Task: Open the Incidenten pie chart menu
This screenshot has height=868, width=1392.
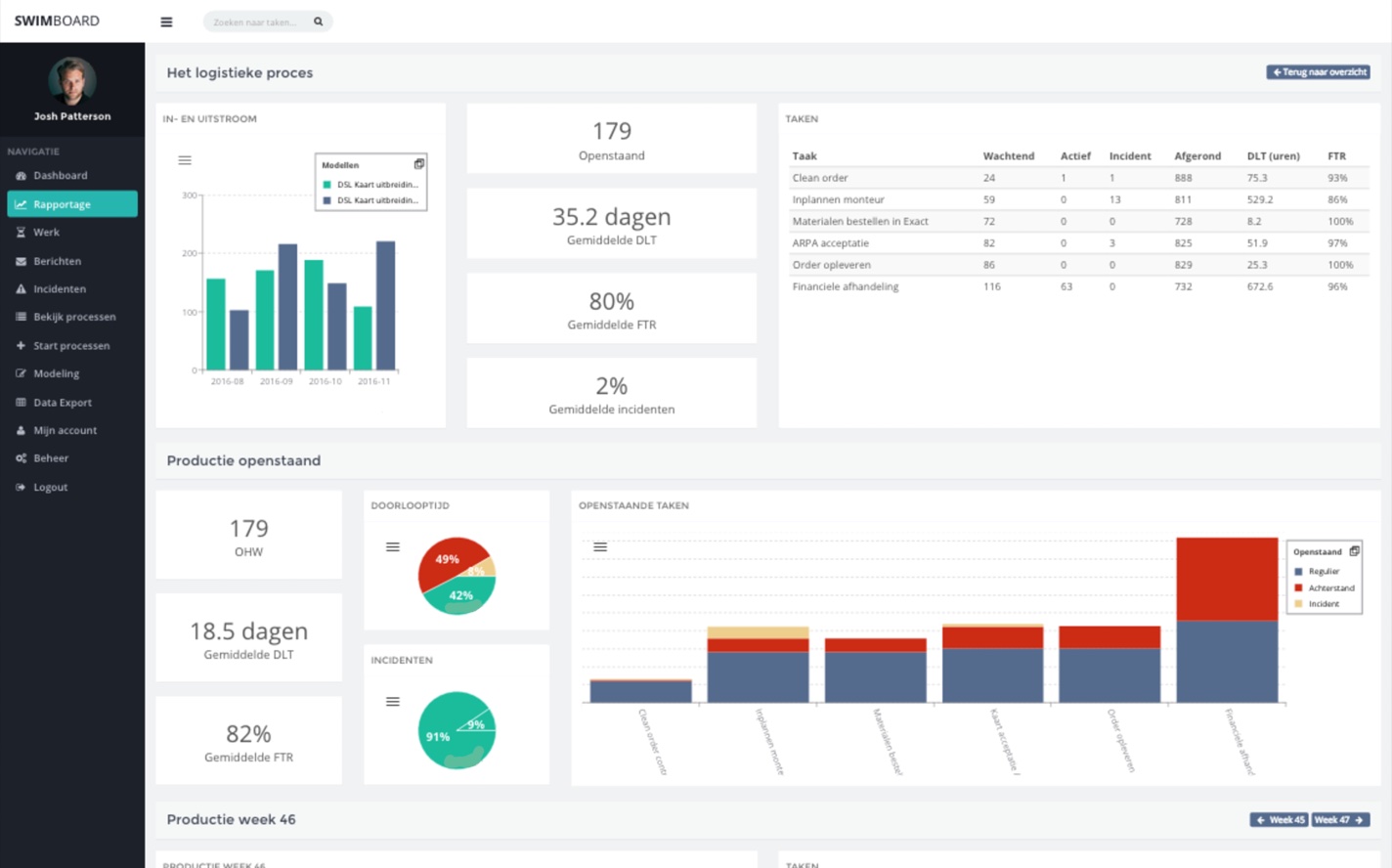Action: point(393,702)
